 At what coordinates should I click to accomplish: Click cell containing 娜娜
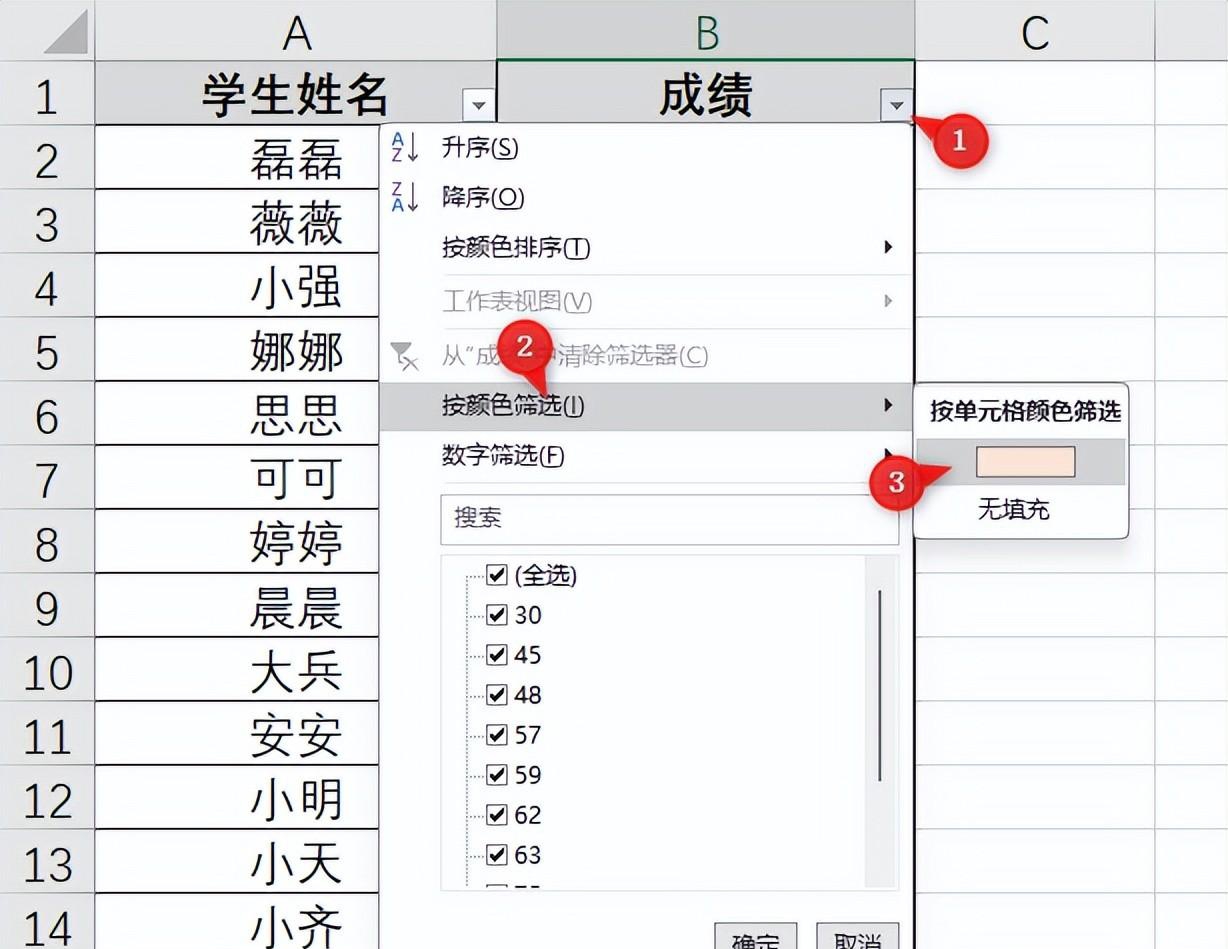238,350
